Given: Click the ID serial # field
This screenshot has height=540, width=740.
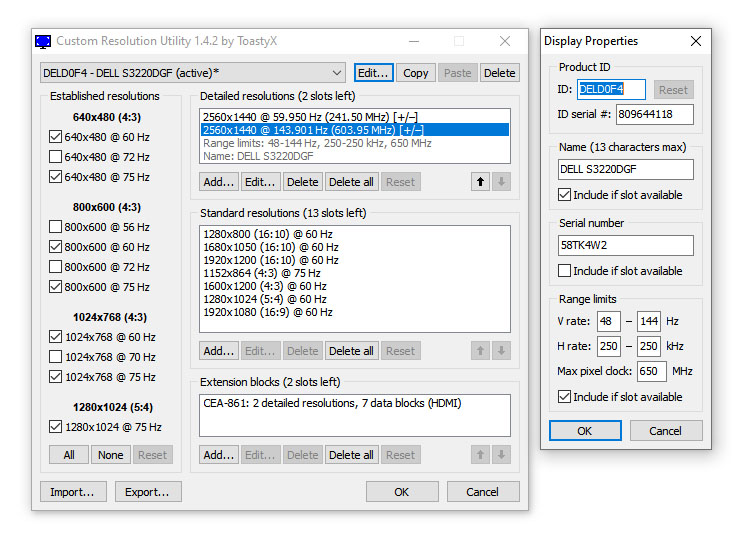Looking at the screenshot, I should [x=655, y=114].
